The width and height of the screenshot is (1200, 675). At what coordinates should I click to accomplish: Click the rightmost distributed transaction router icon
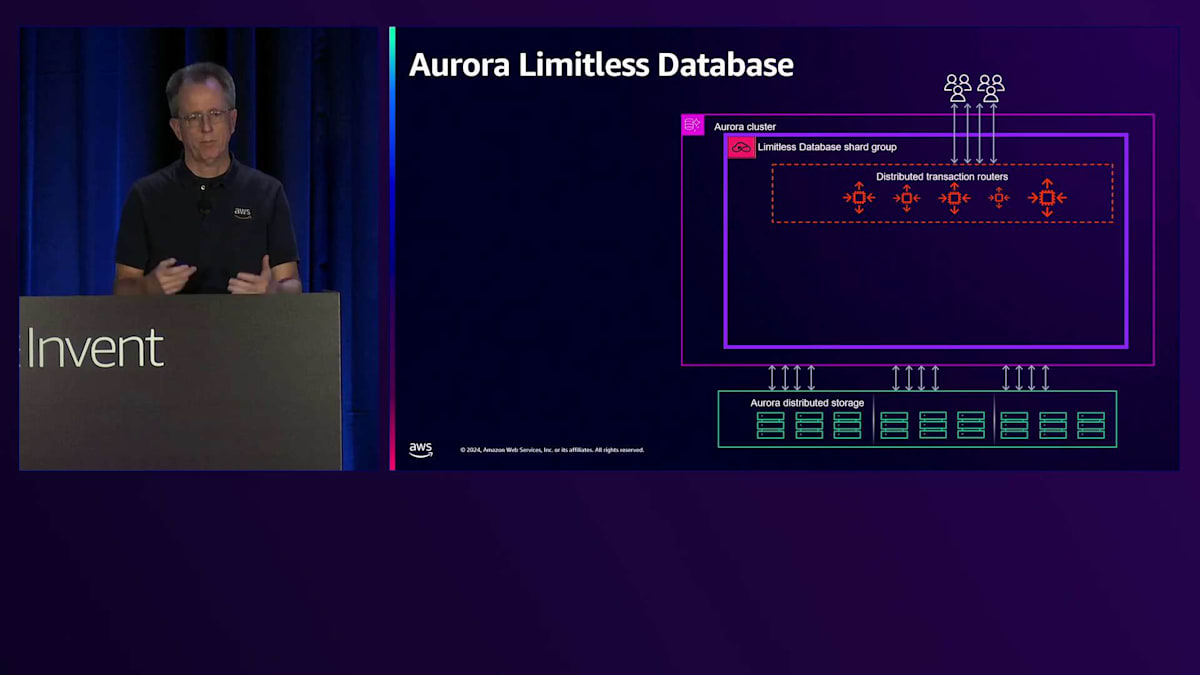pos(1047,198)
